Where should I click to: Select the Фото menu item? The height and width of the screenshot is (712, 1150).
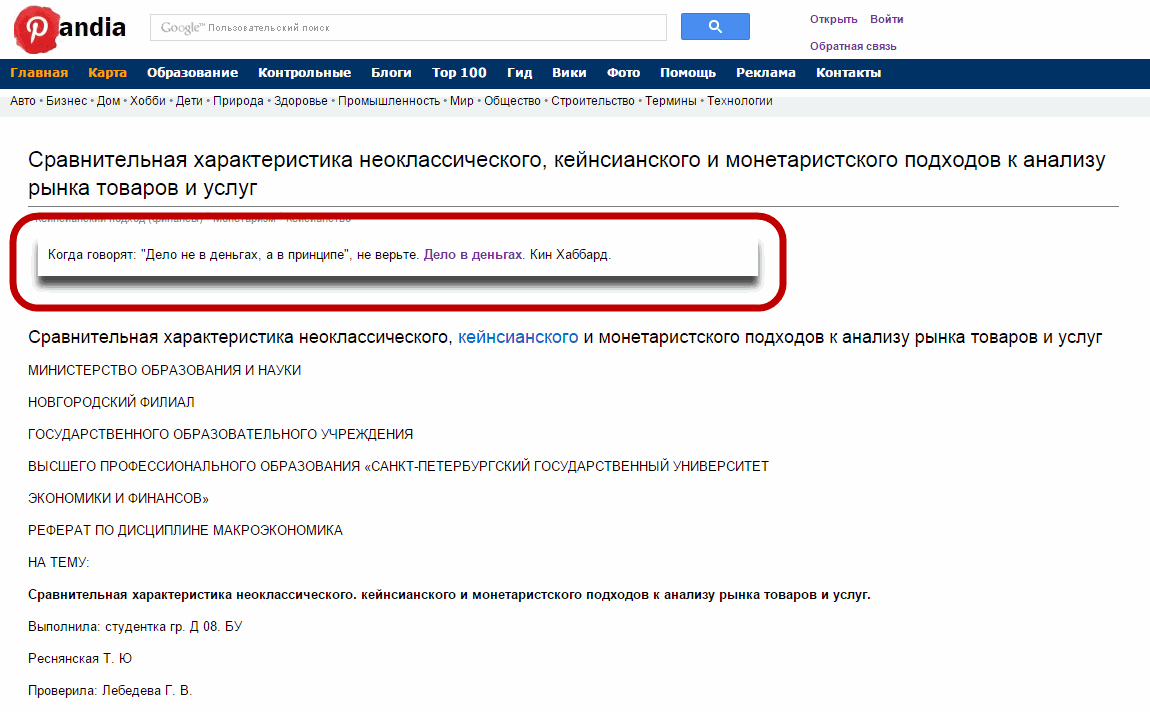tap(623, 73)
